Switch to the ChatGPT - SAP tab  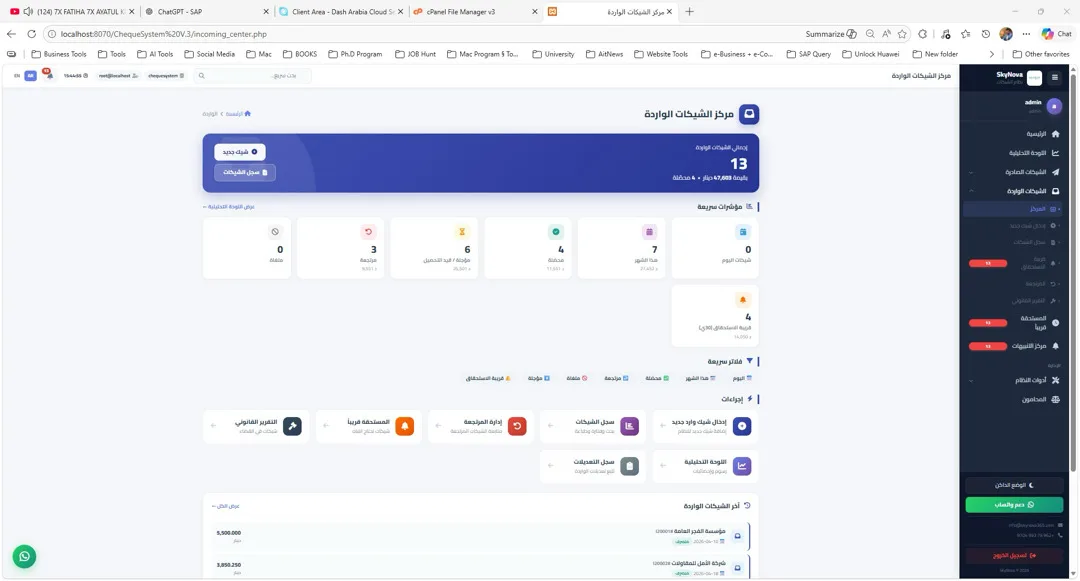pyautogui.click(x=207, y=12)
